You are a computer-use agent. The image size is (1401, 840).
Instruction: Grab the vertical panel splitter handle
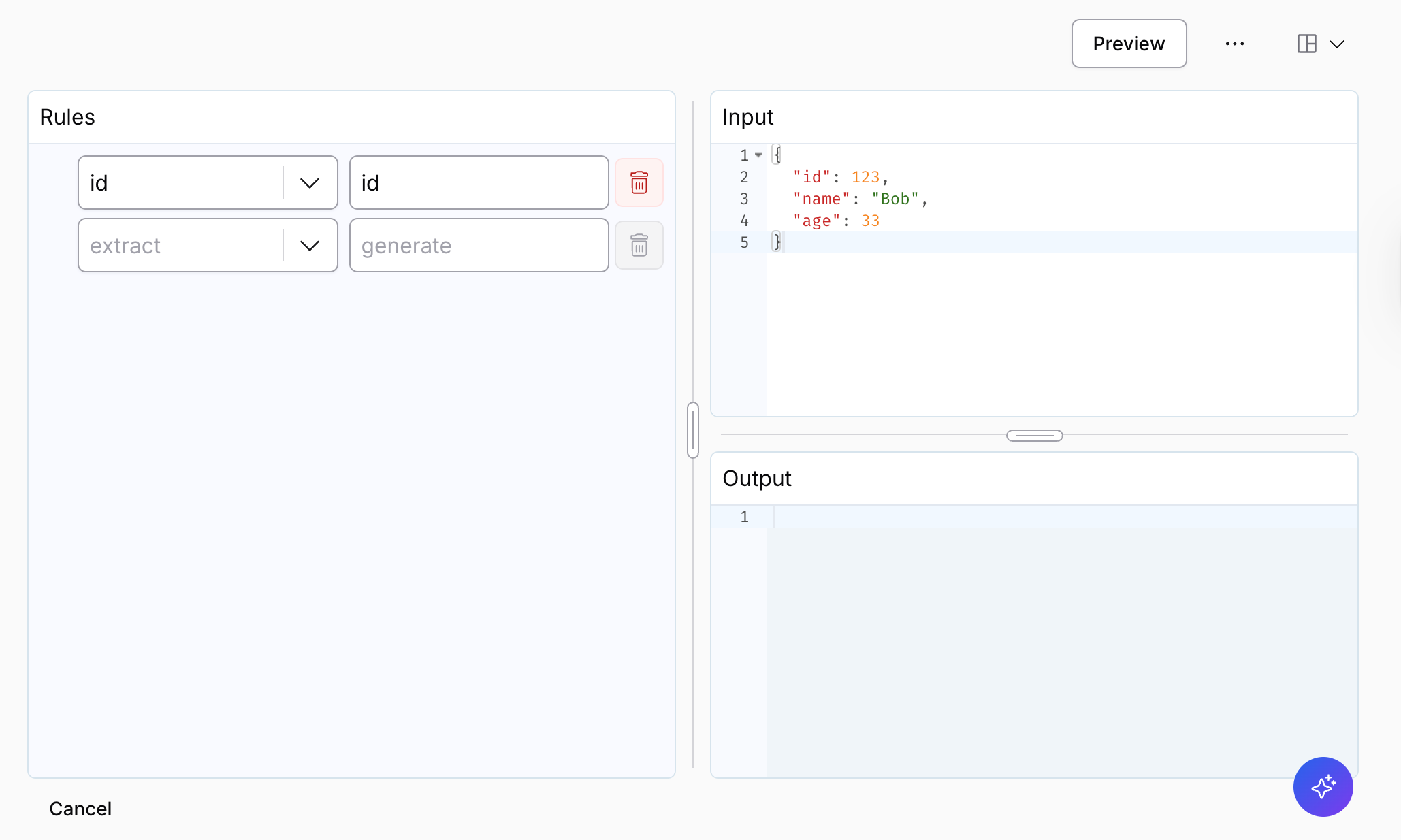point(693,430)
